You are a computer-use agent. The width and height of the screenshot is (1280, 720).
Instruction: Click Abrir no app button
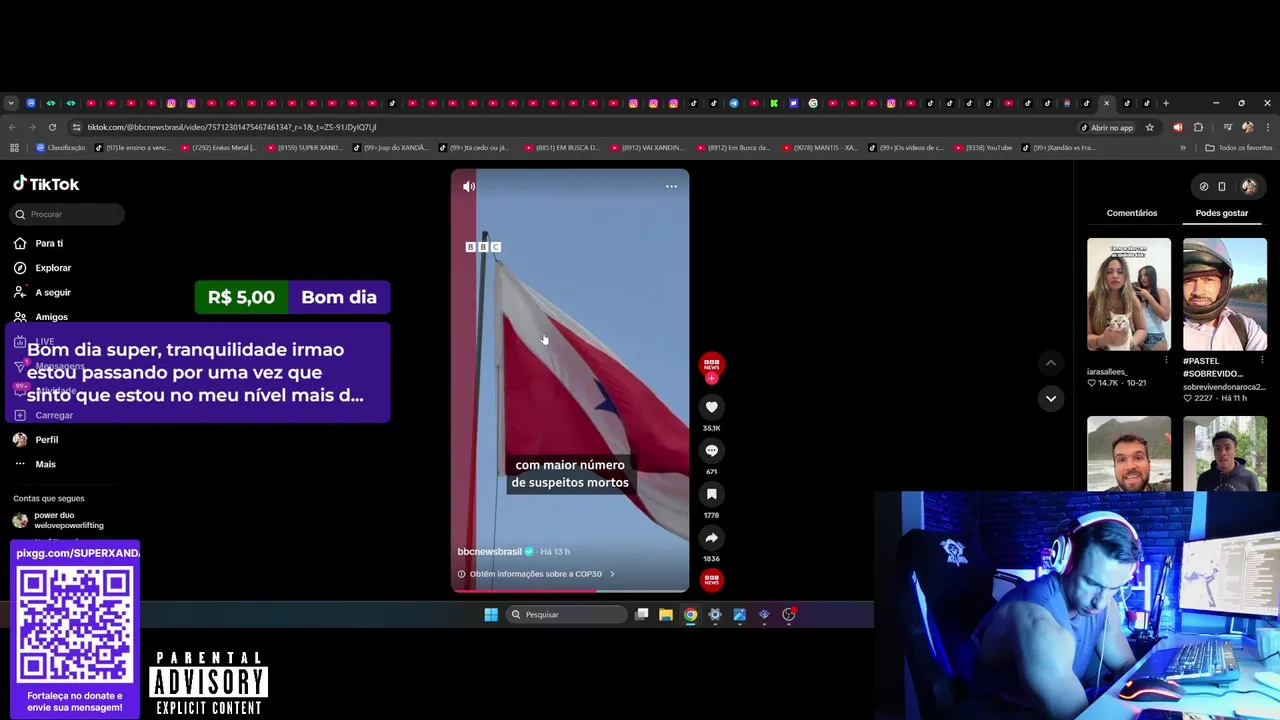click(x=1107, y=127)
